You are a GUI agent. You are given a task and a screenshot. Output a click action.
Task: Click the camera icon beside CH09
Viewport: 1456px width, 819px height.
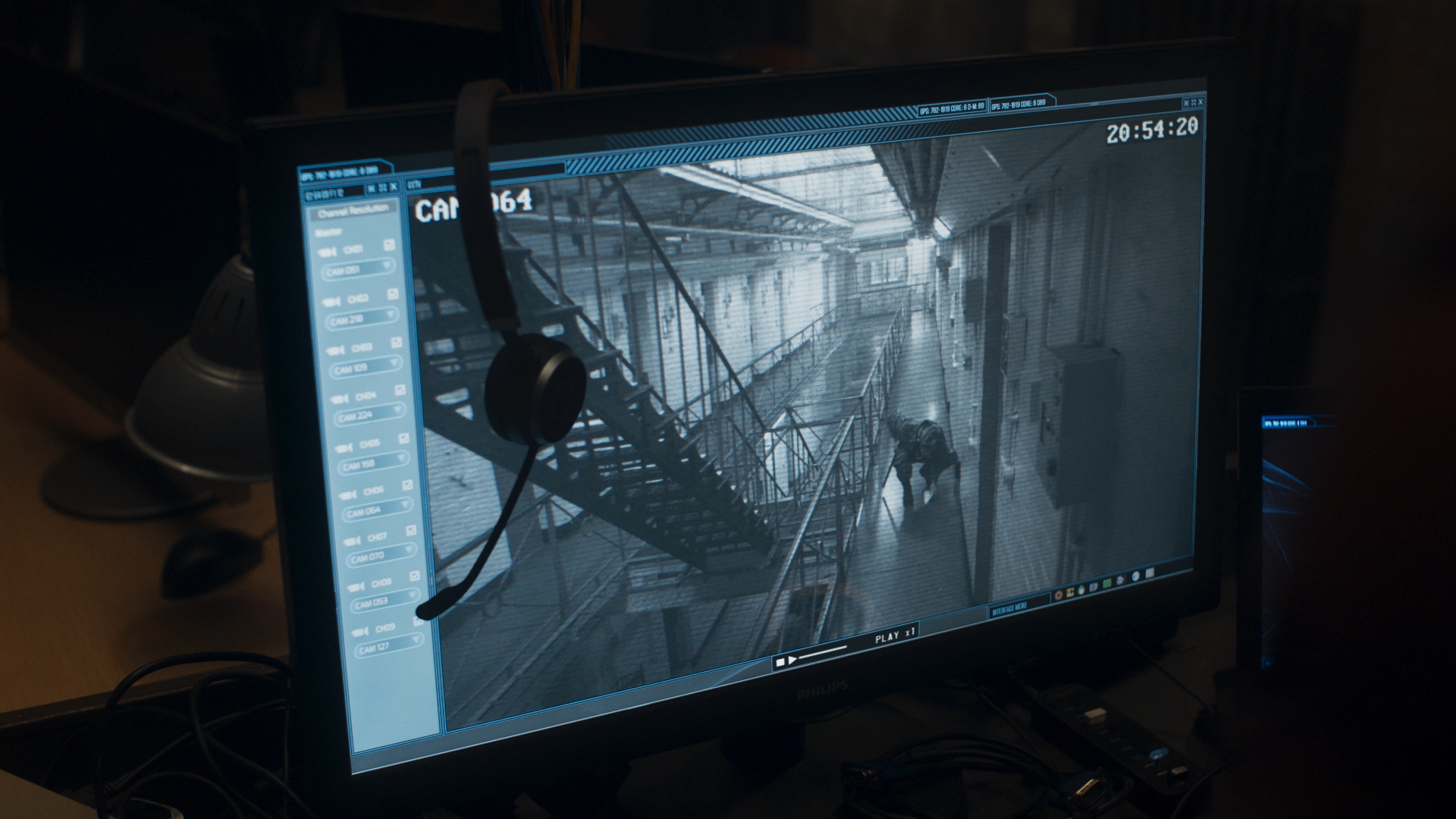(x=362, y=631)
